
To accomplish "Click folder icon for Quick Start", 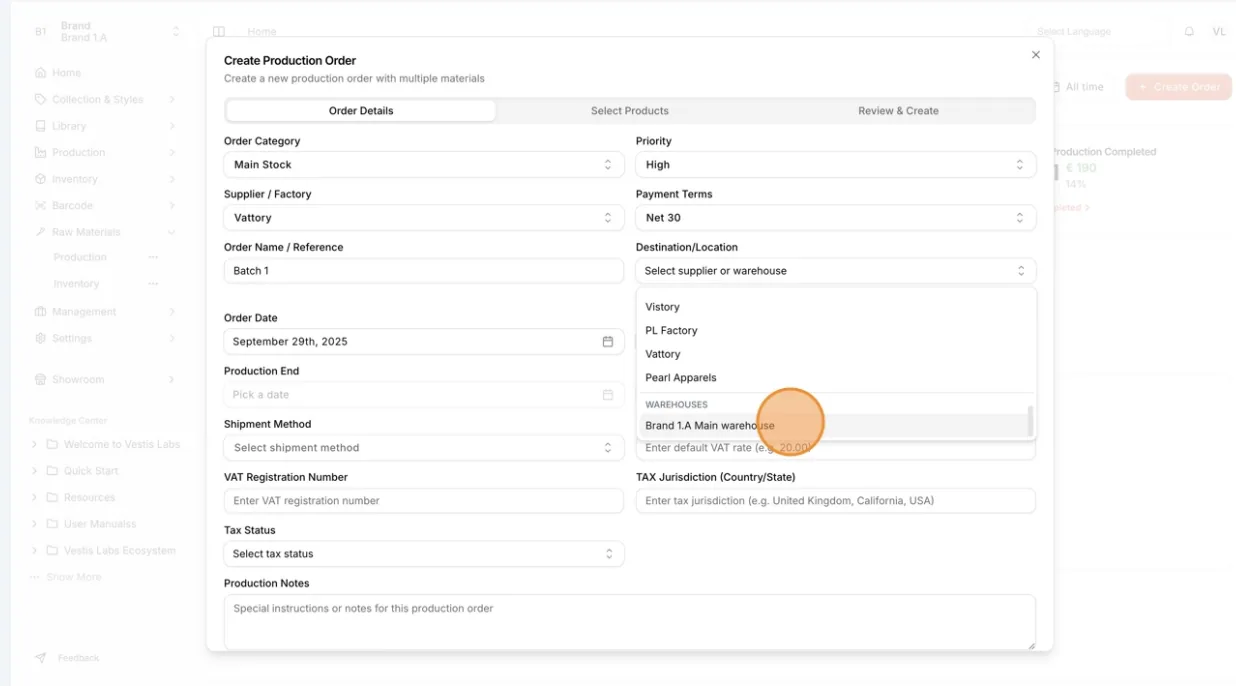I will (x=52, y=471).
